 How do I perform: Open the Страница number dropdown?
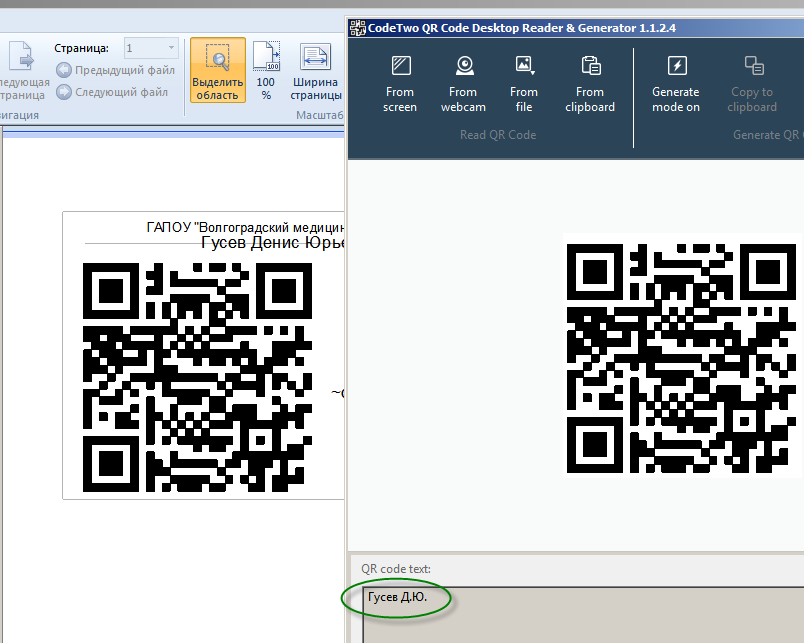[x=171, y=47]
